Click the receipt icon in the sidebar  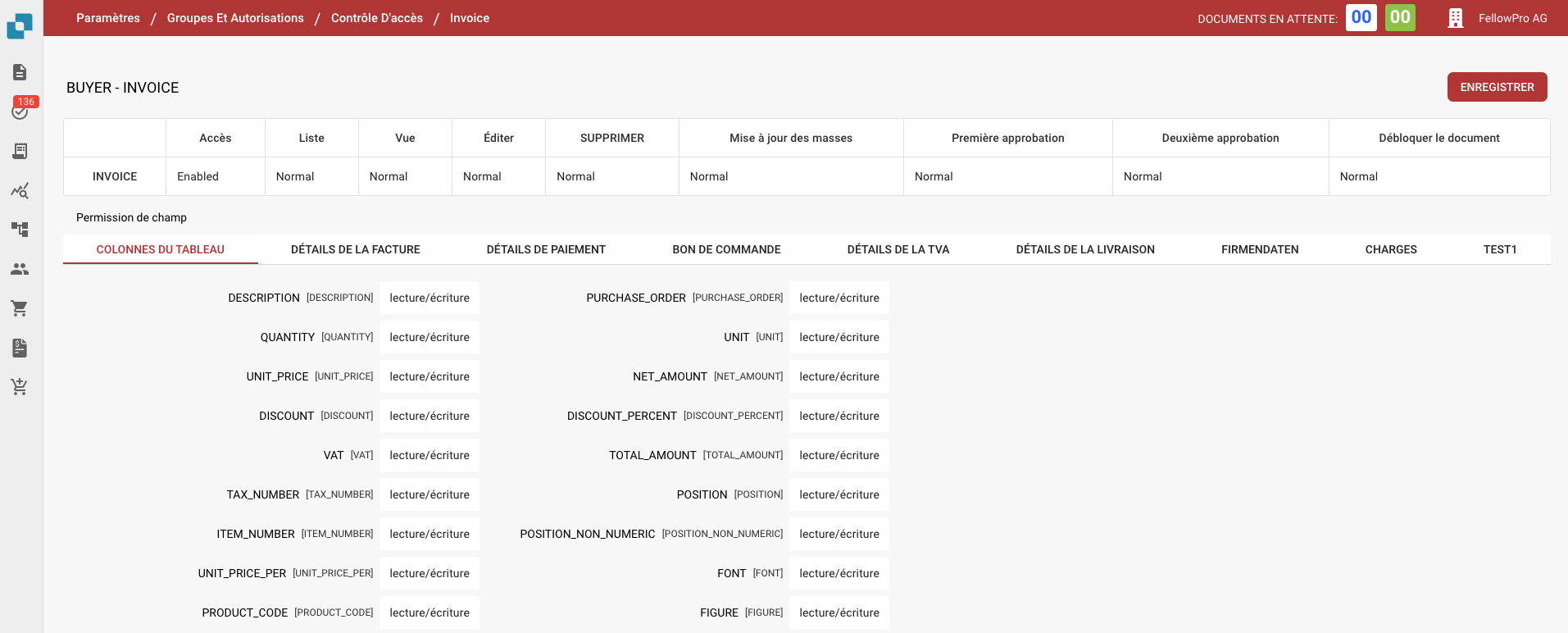click(20, 151)
